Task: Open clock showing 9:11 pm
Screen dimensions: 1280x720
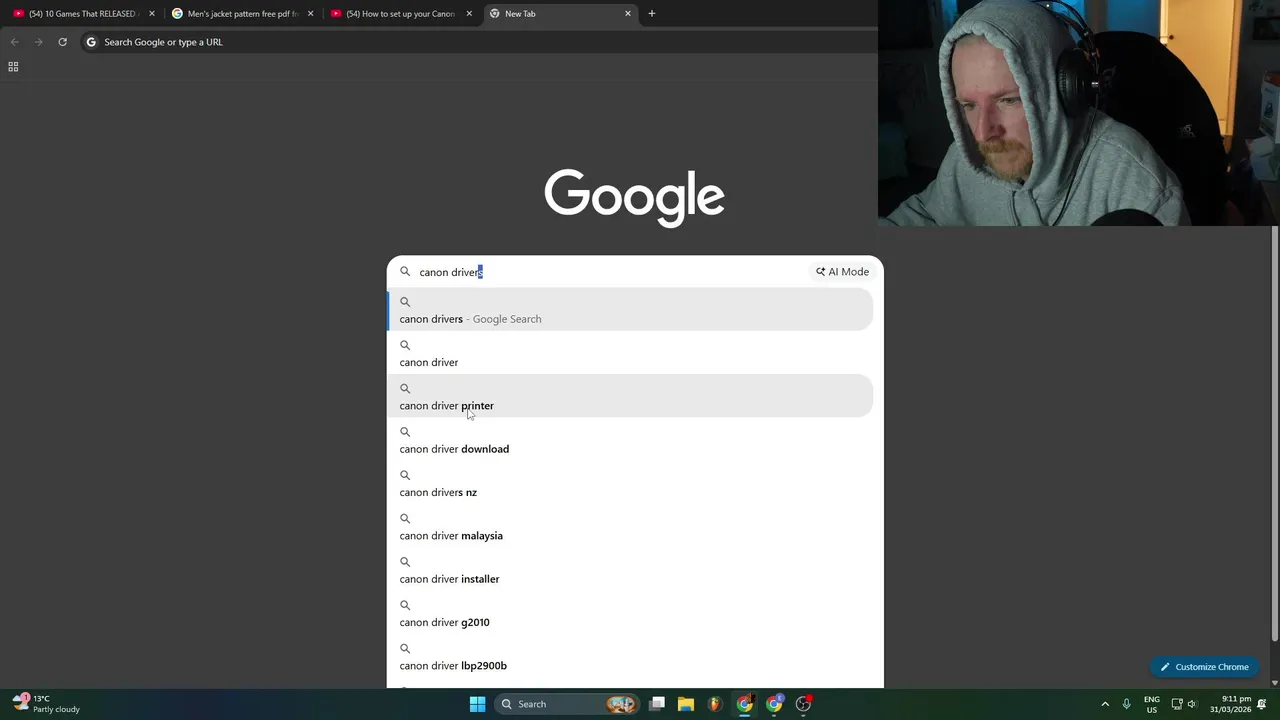Action: coord(1230,704)
